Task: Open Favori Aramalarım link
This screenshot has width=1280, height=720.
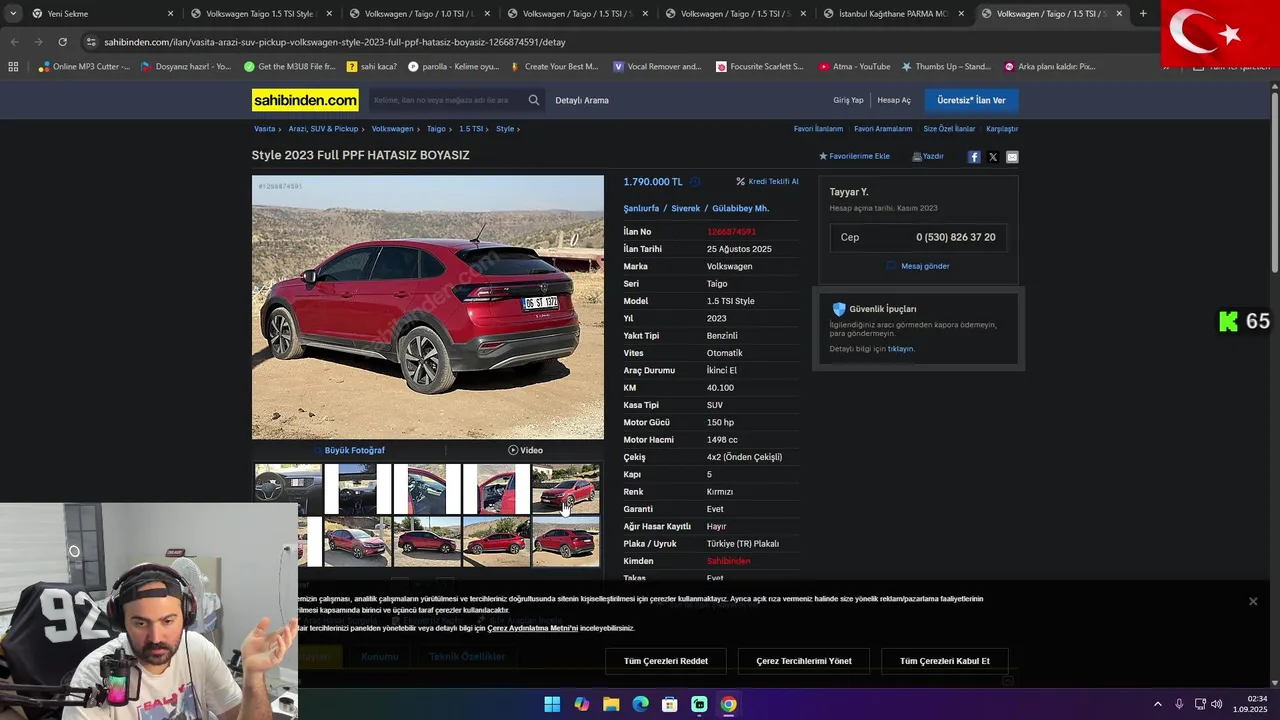Action: click(883, 129)
